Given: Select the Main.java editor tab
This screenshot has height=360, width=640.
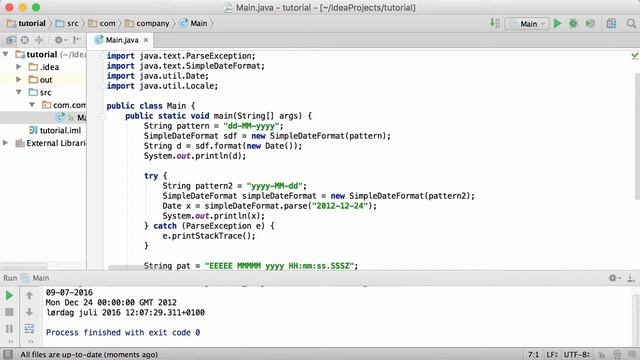Looking at the screenshot, I should tap(121, 40).
